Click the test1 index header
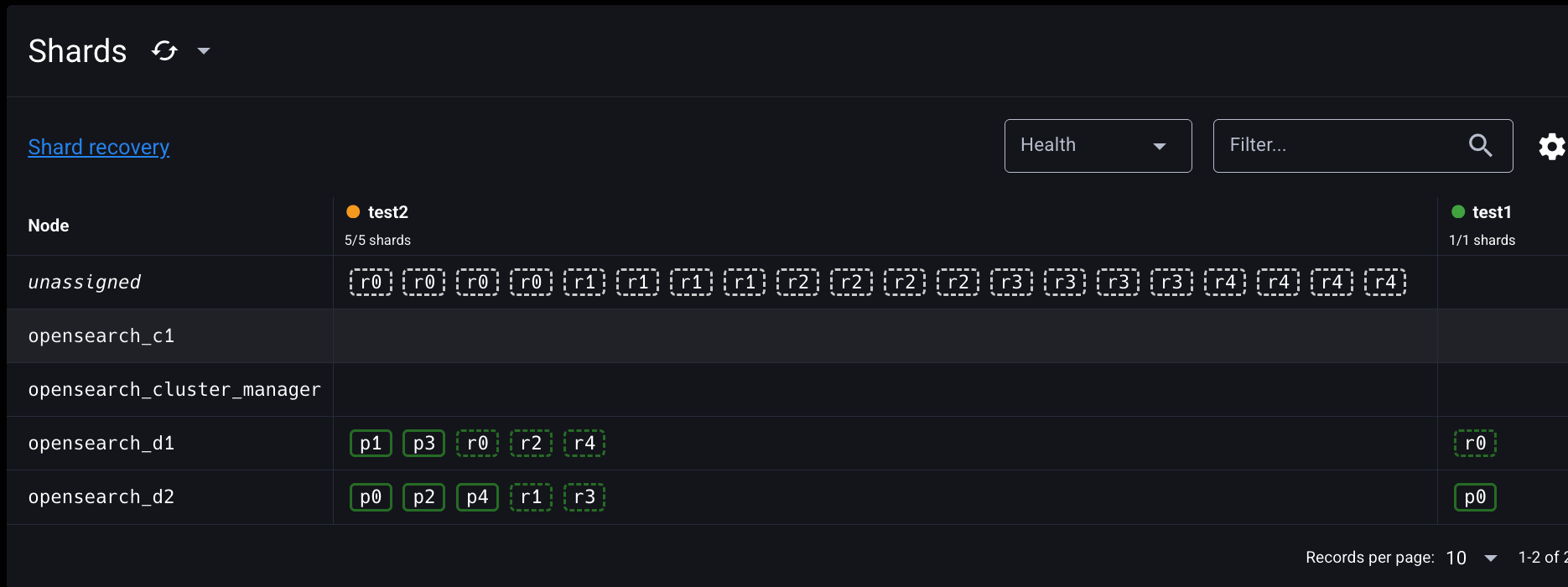1568x587 pixels. tap(1491, 212)
